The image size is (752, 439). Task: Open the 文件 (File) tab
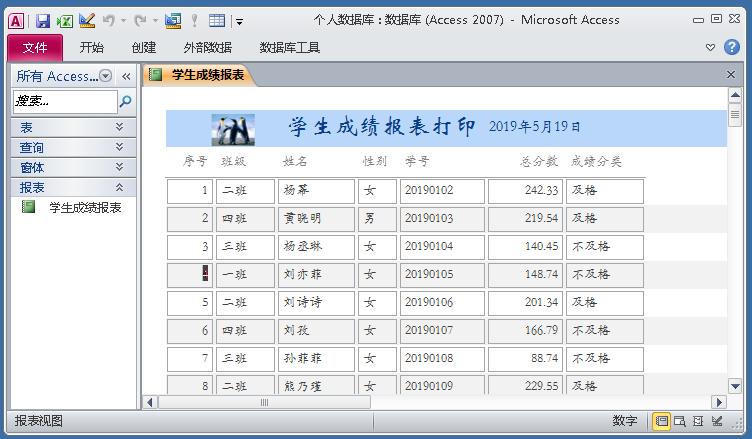35,47
